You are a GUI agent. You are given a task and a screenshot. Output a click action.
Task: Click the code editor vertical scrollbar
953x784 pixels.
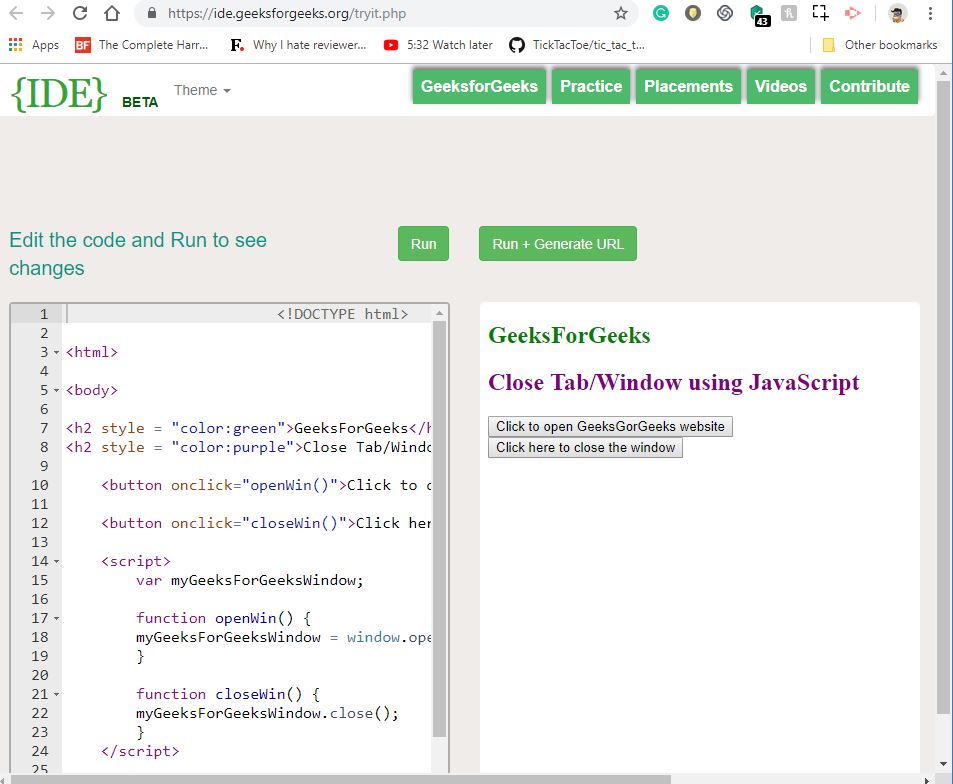tap(439, 529)
